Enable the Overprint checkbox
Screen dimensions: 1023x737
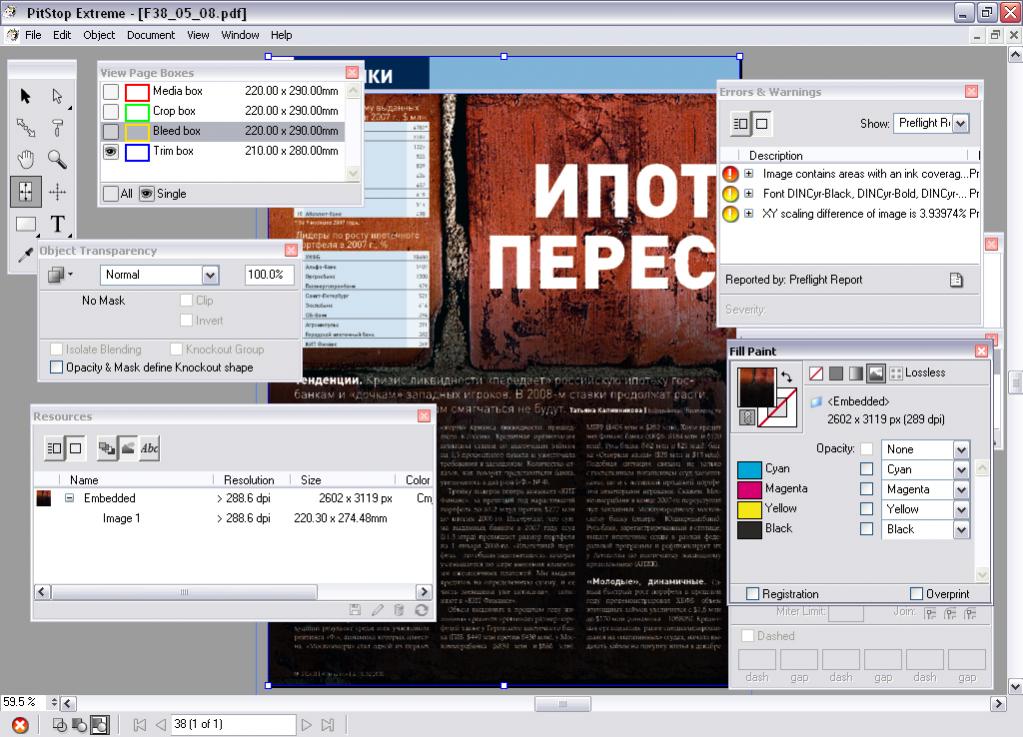coord(916,594)
